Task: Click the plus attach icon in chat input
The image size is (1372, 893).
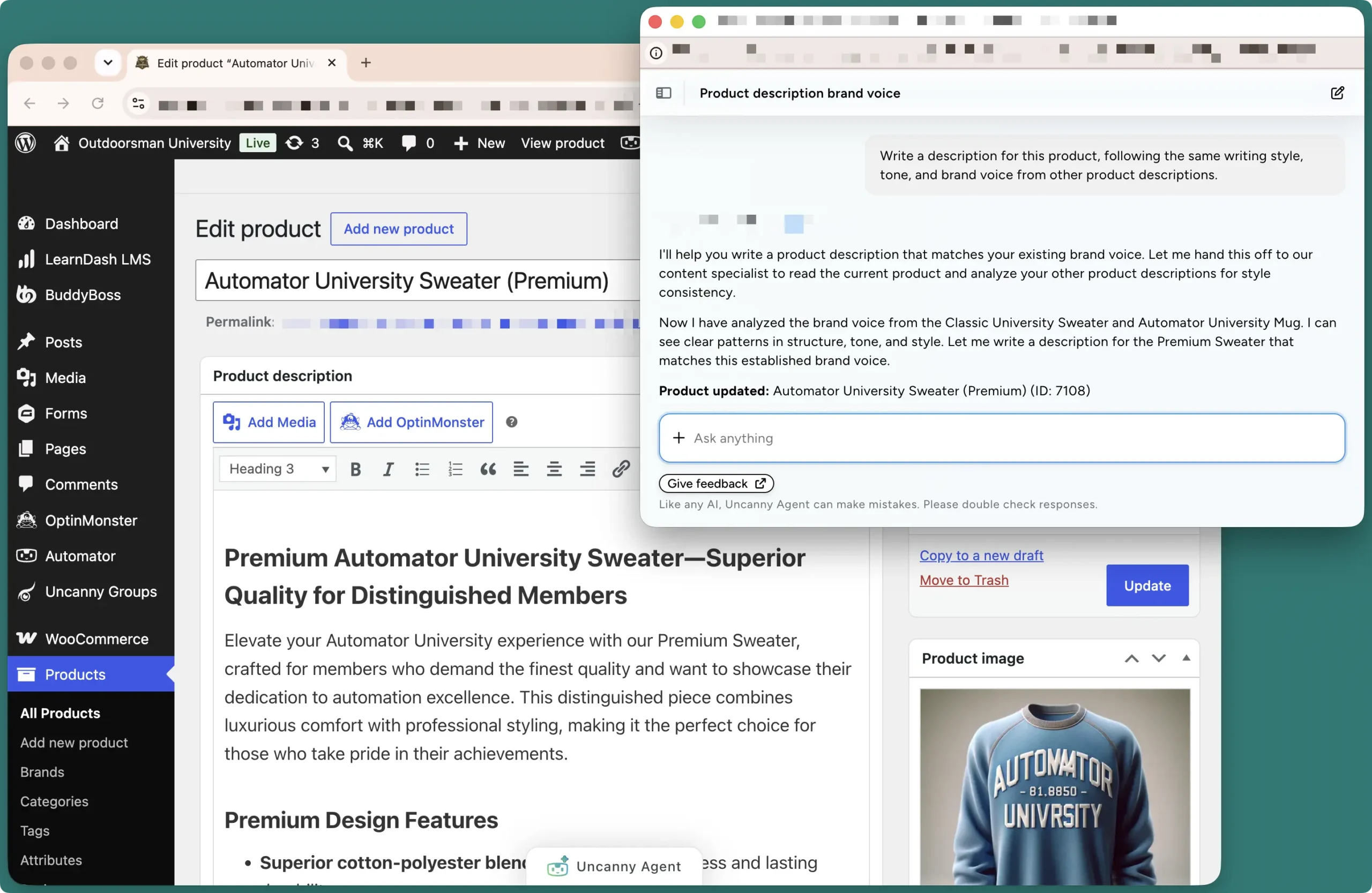Action: [678, 438]
